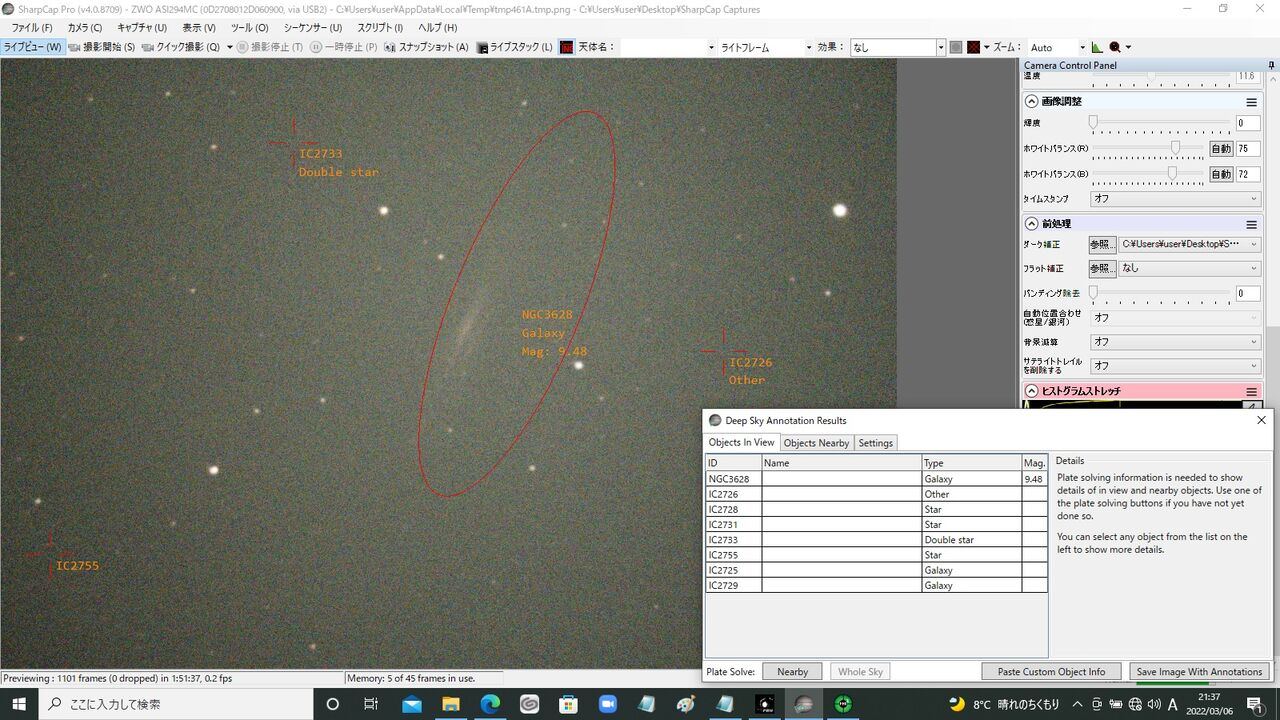
Task: Open the フラット補正 dropdown showing なし
Action: tap(1189, 268)
